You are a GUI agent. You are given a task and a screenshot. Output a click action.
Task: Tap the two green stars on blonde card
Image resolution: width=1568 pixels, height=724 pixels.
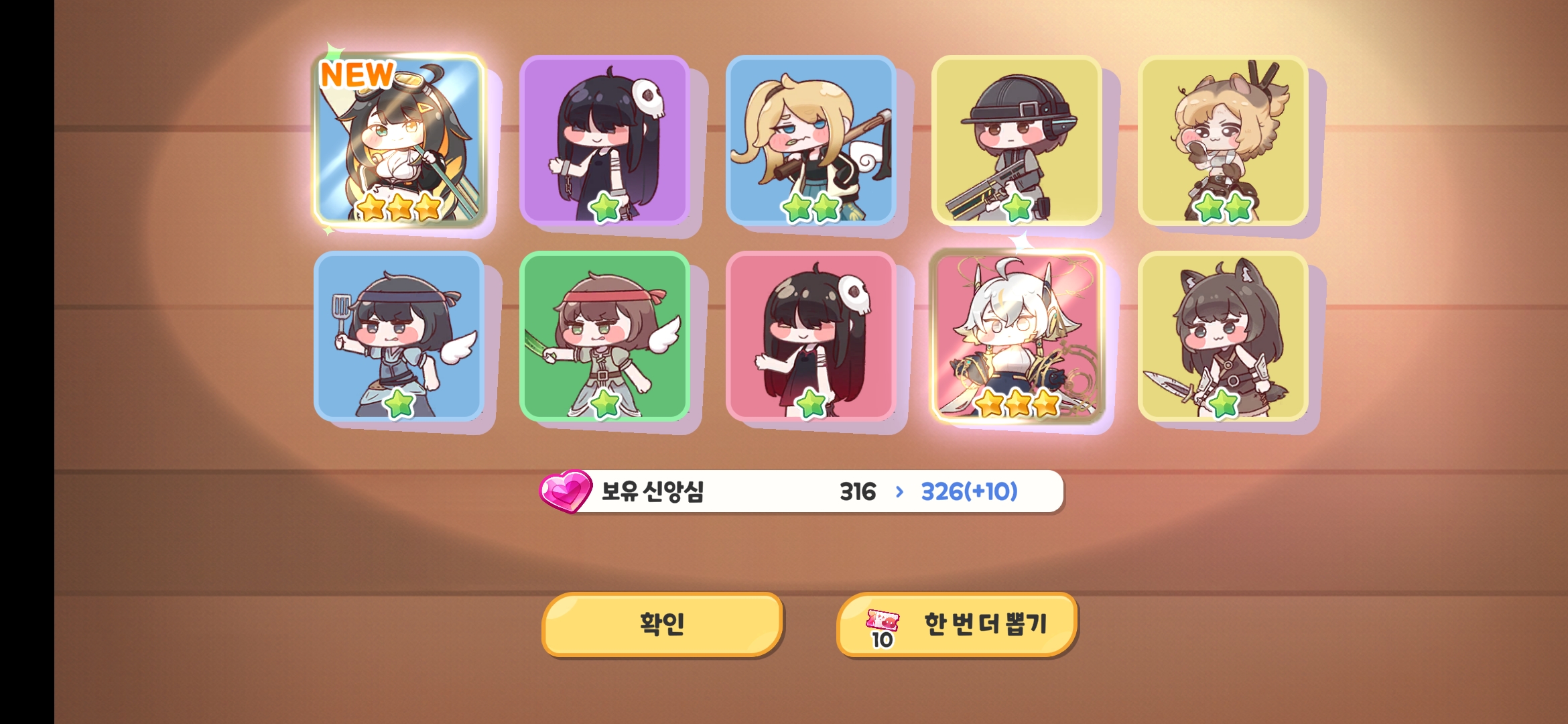click(811, 208)
